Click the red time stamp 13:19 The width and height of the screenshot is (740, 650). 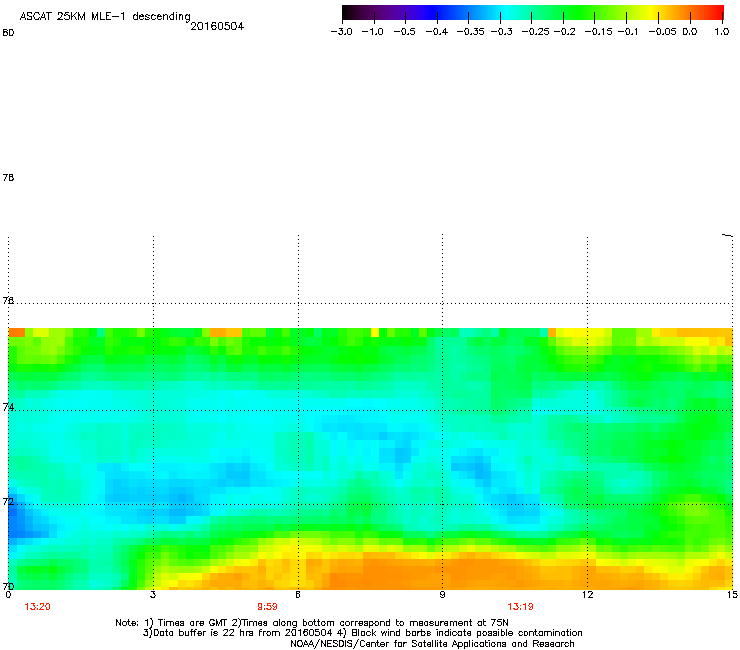[520, 607]
